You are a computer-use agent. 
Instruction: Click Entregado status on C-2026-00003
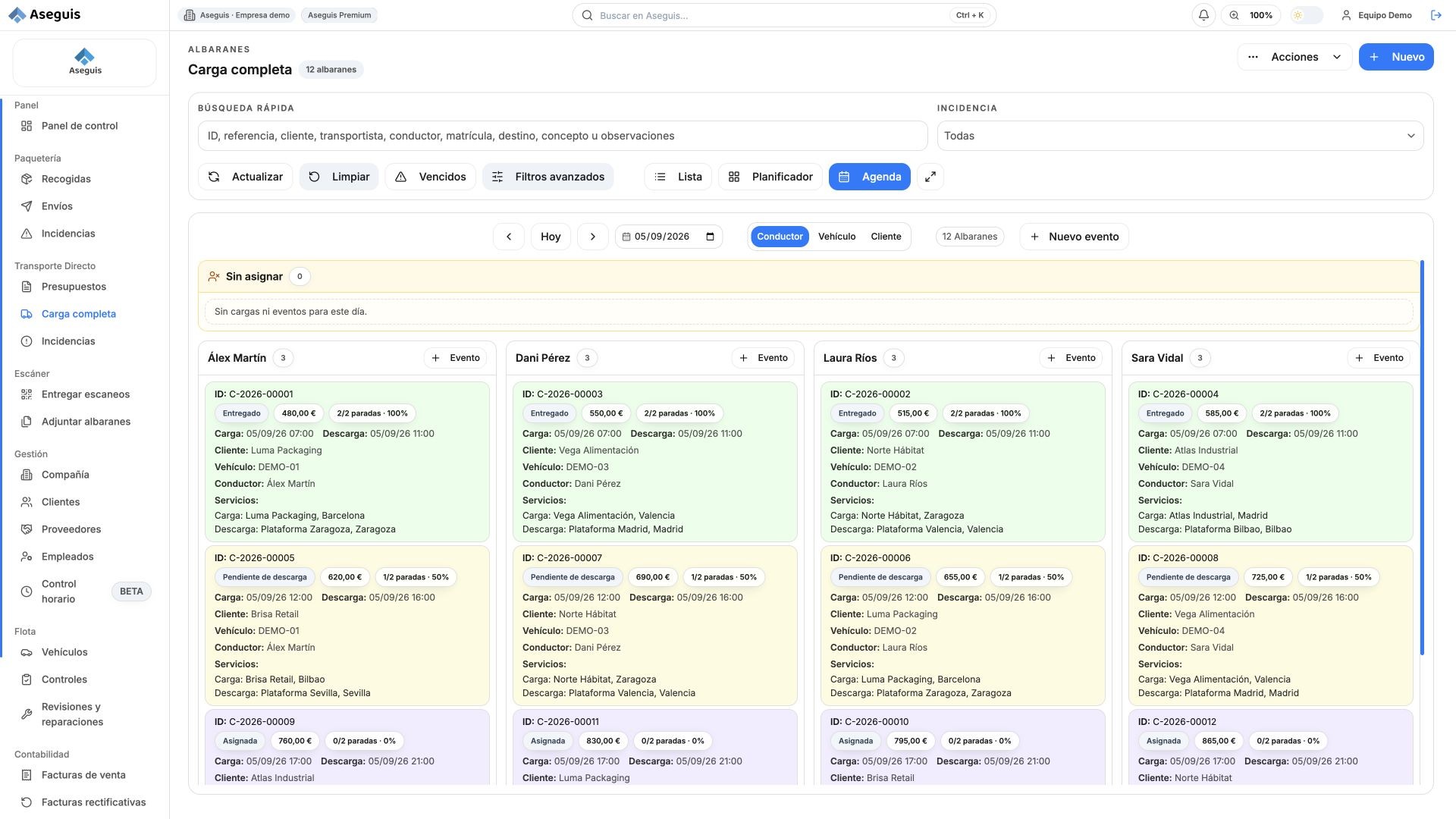pos(549,413)
